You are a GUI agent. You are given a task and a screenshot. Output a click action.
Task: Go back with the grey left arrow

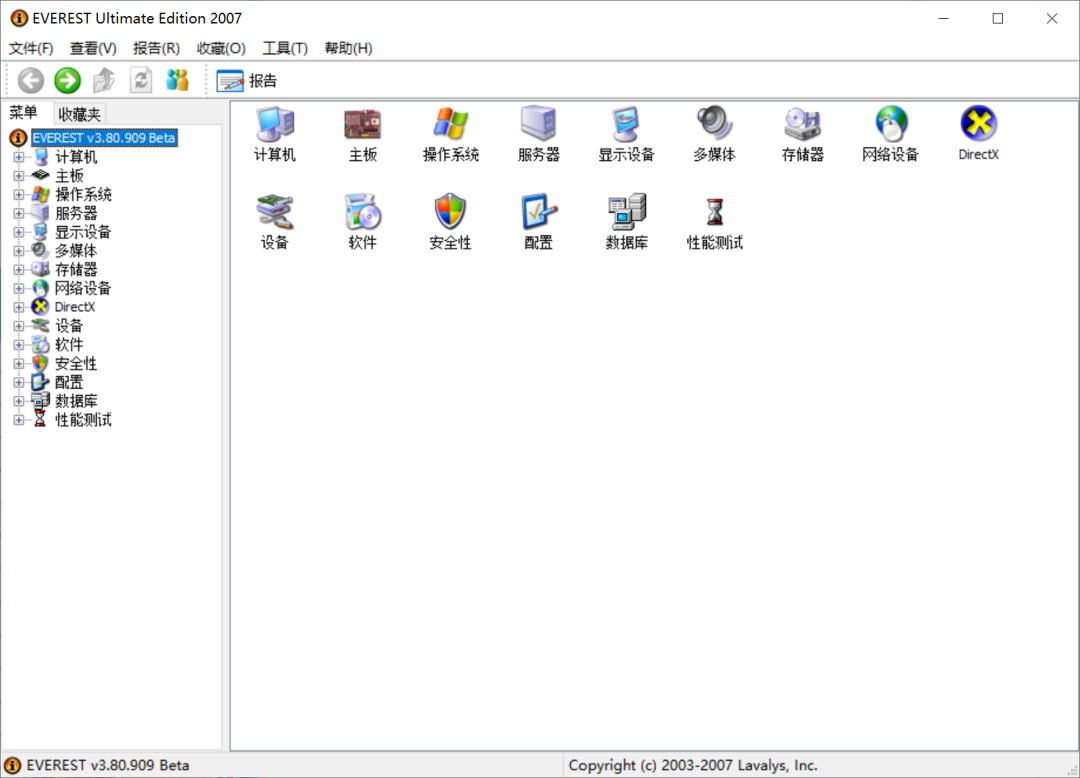pos(30,81)
